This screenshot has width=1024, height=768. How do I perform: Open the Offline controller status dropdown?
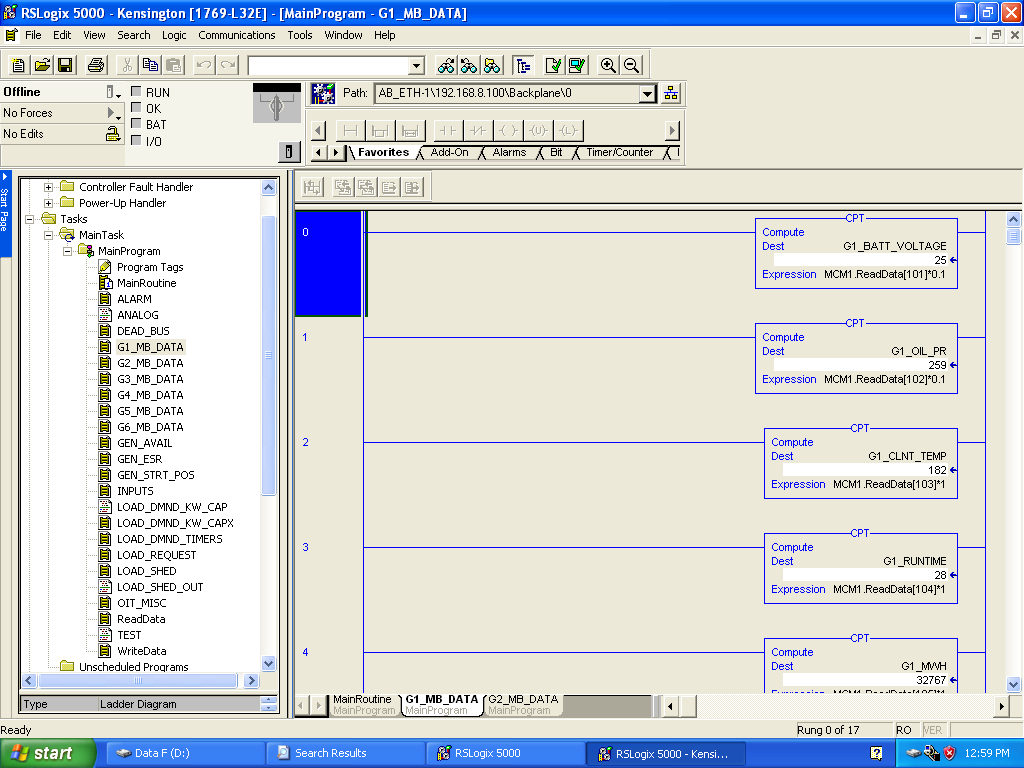(x=114, y=93)
